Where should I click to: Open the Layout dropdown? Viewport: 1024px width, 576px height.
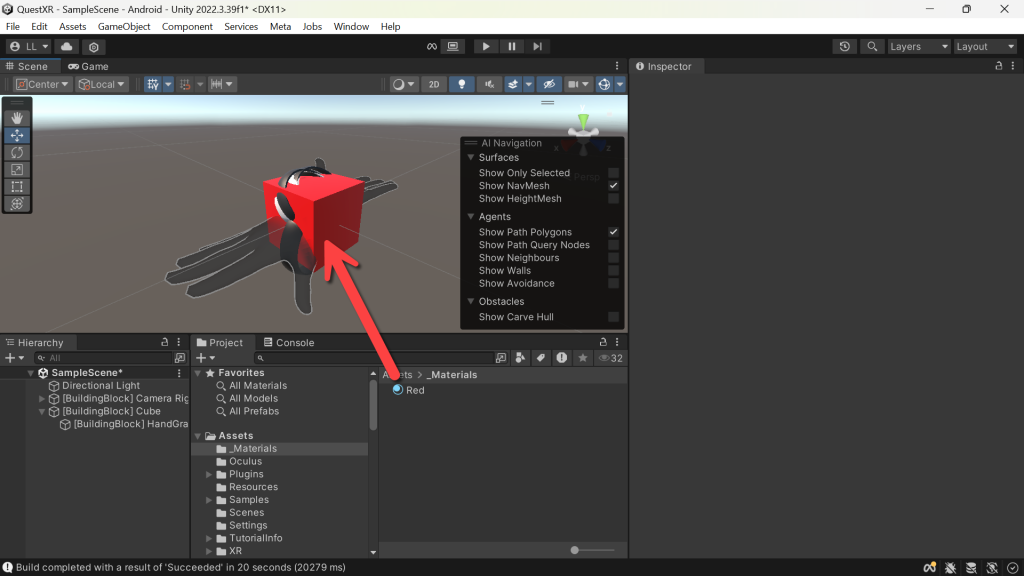(x=985, y=46)
